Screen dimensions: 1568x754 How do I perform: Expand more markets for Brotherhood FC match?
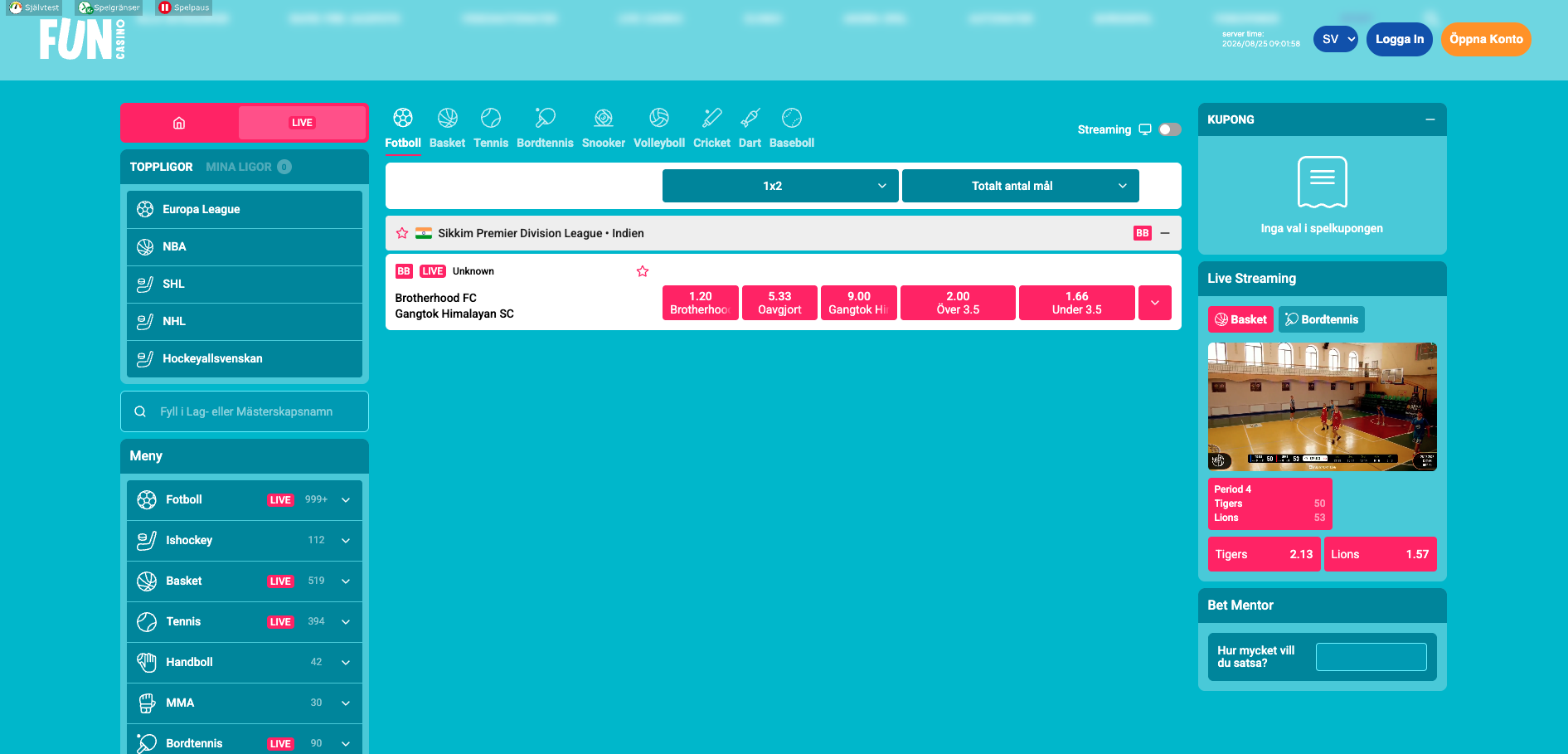[1155, 303]
